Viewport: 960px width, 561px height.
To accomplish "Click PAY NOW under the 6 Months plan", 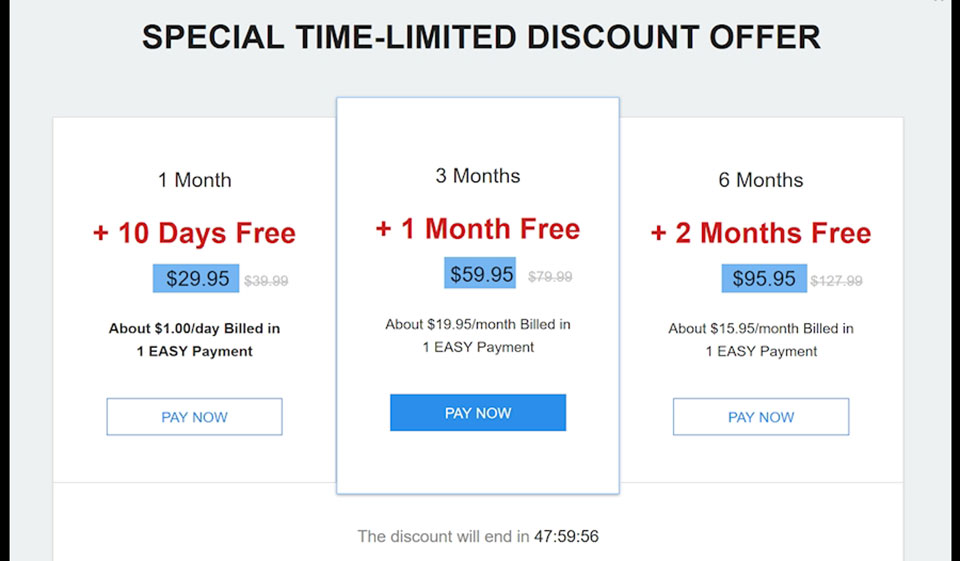I will 761,417.
